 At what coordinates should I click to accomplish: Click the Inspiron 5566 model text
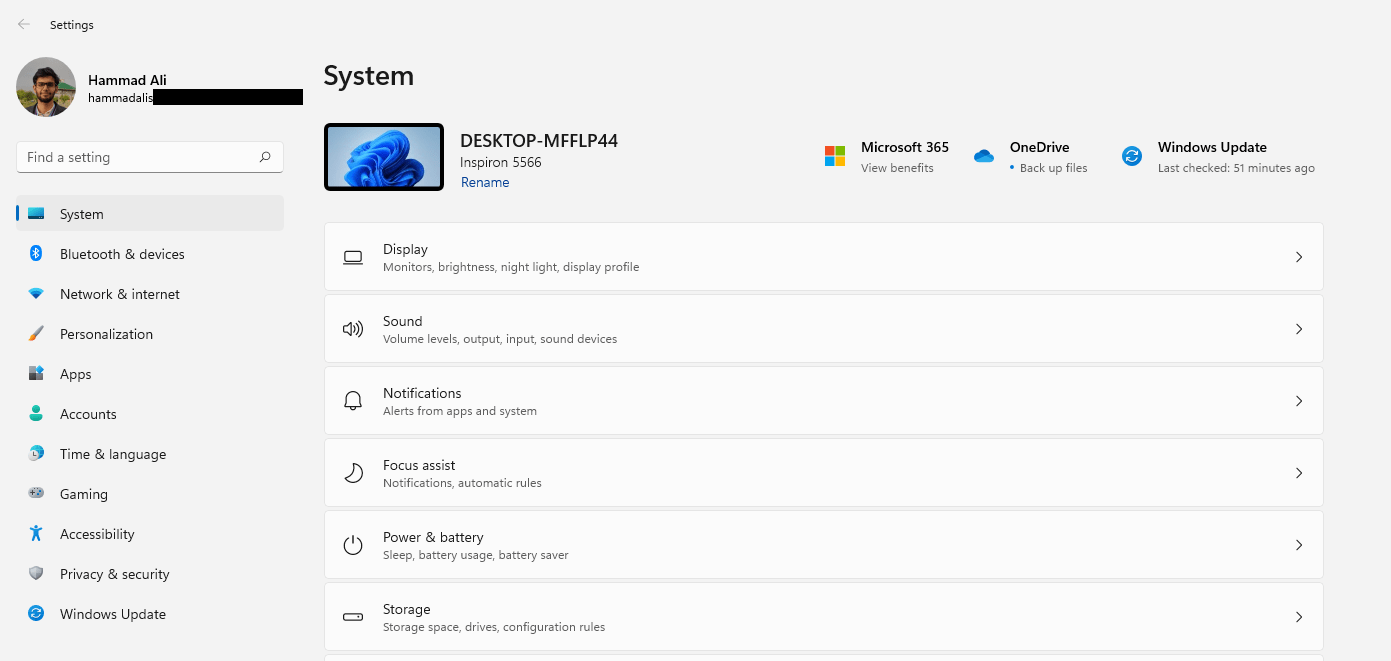coord(501,162)
